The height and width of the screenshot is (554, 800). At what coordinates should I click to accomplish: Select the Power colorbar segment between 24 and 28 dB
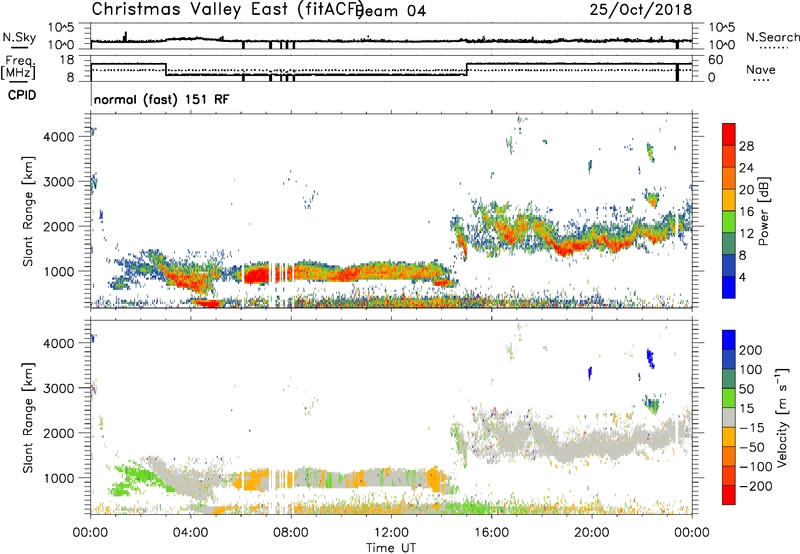(x=729, y=156)
